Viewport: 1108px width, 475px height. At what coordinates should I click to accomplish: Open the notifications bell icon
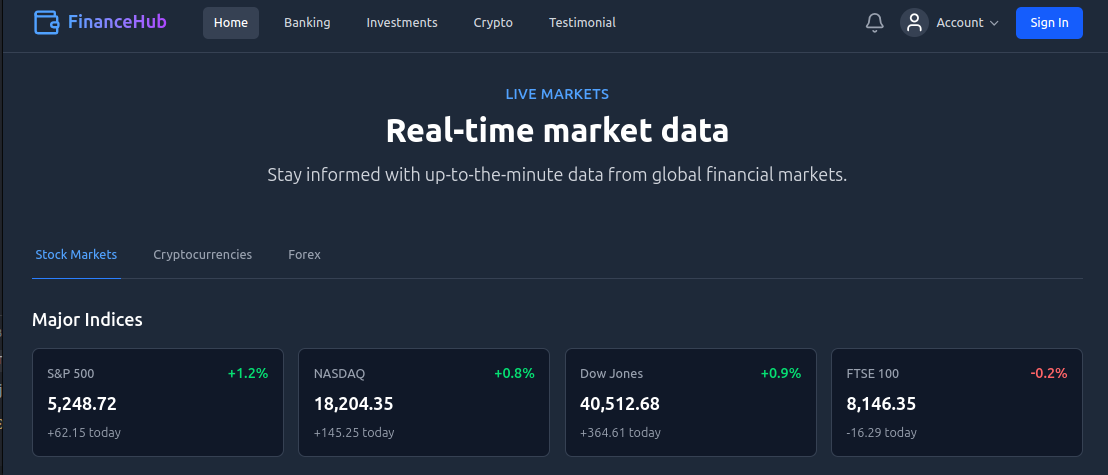875,23
